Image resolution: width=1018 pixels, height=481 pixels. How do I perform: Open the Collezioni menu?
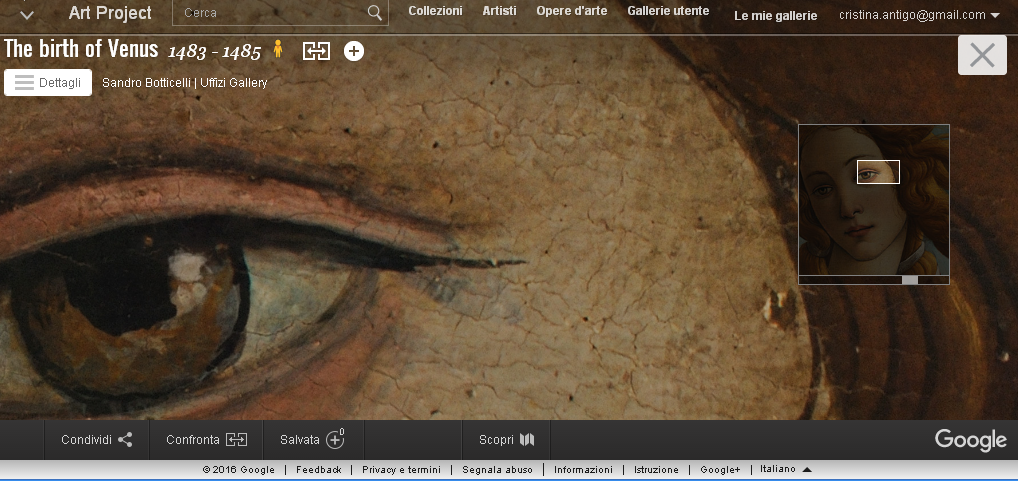coord(435,11)
